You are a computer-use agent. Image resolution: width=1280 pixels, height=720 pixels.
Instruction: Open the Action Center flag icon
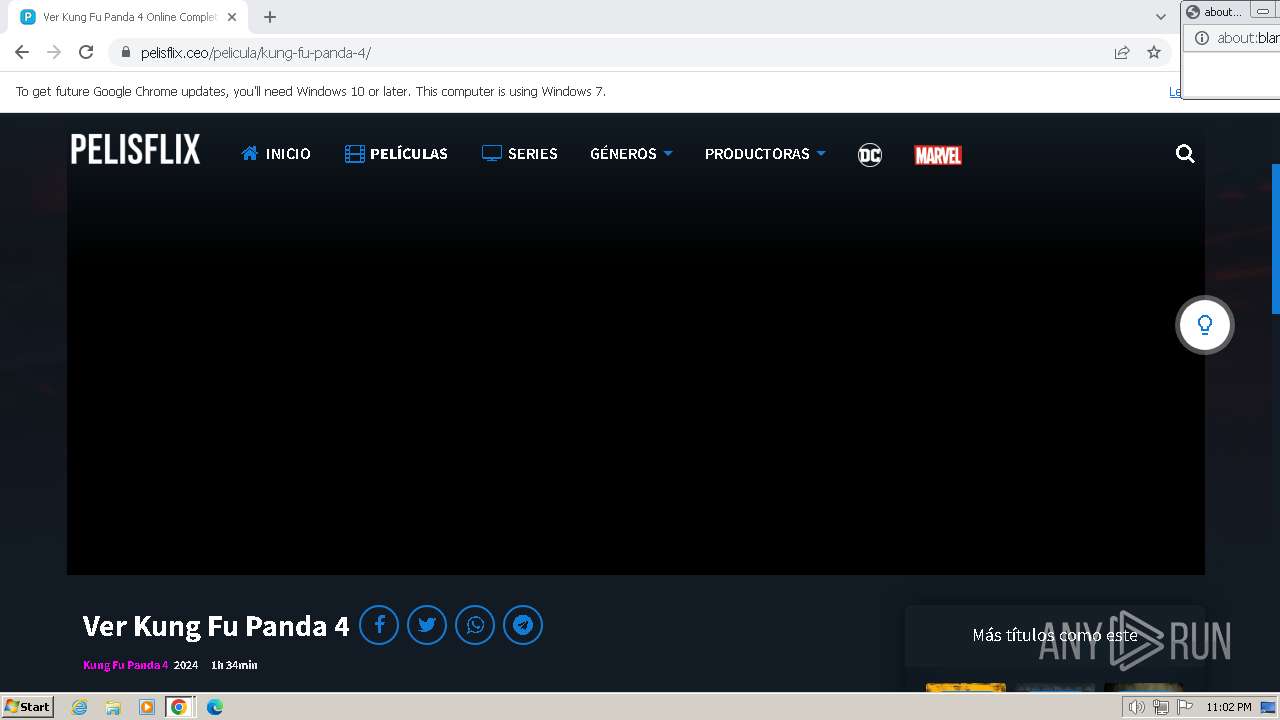tap(1185, 707)
